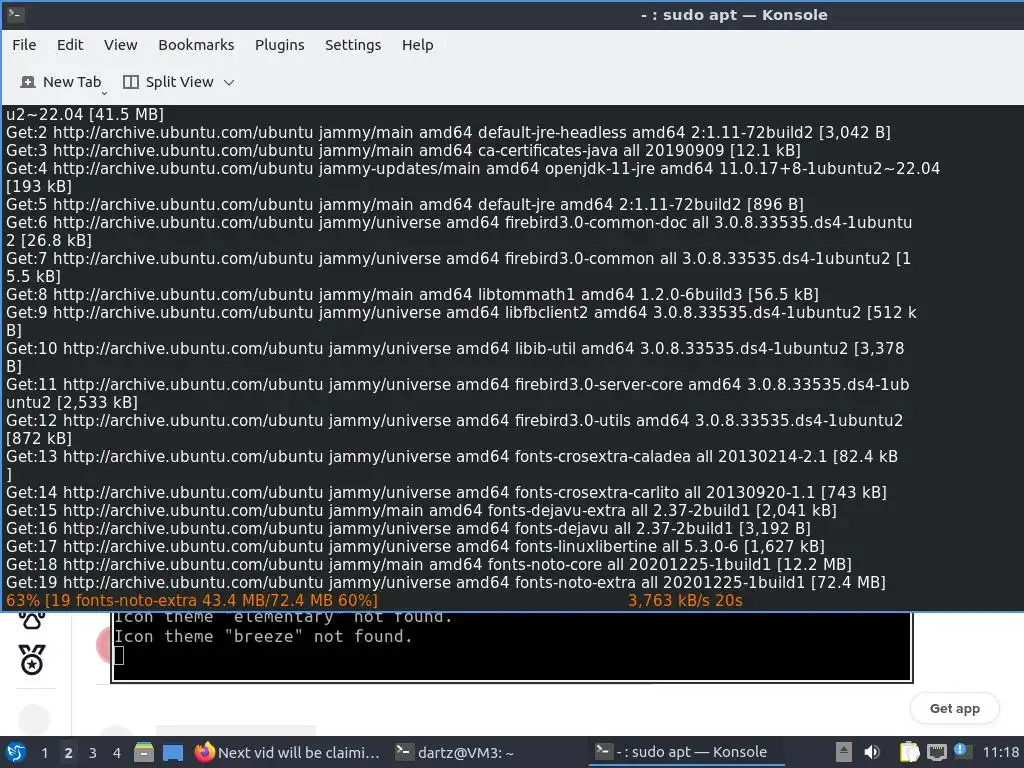Switch to the Firefox 'Next vid will be claimi...' window
Viewport: 1024px width, 768px height.
pos(287,752)
